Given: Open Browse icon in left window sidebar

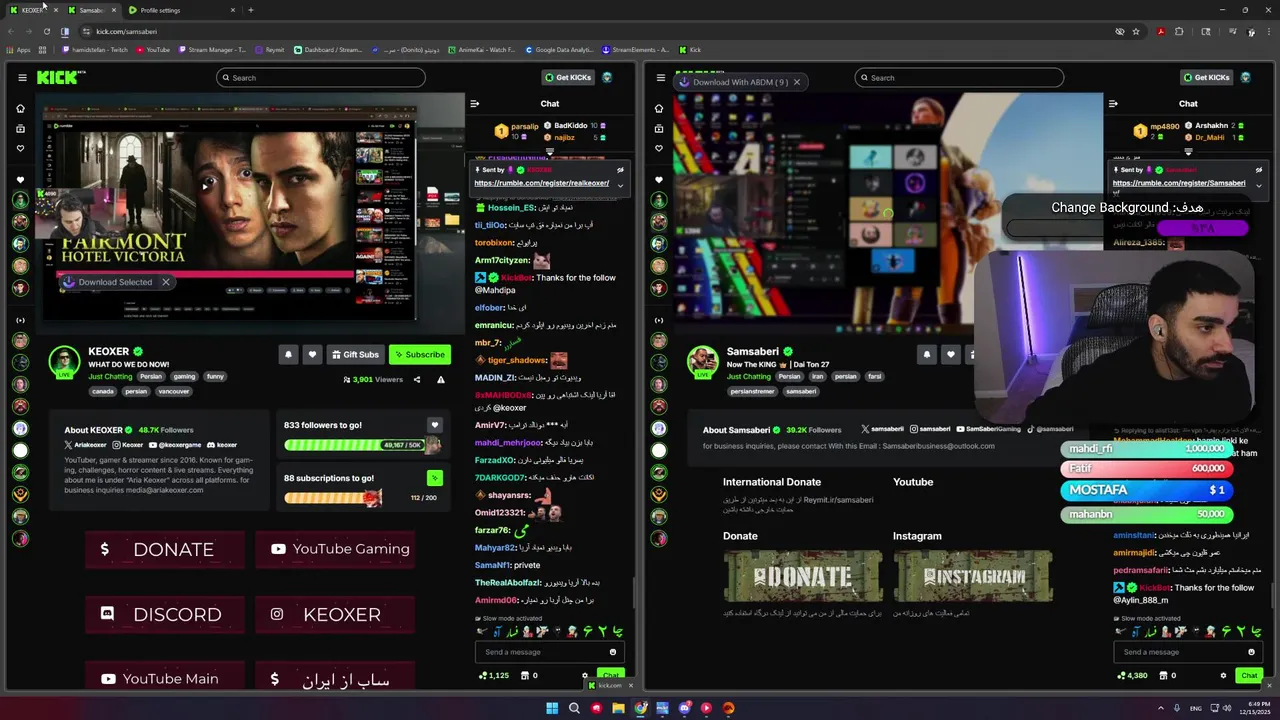Looking at the screenshot, I should [x=20, y=128].
